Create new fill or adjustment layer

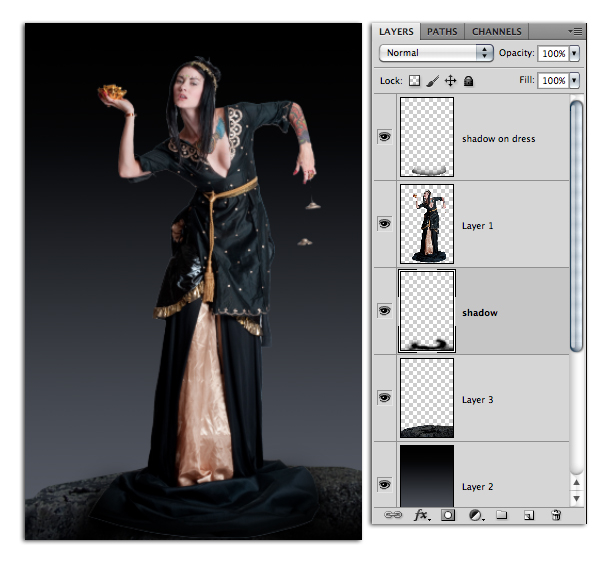pos(476,515)
